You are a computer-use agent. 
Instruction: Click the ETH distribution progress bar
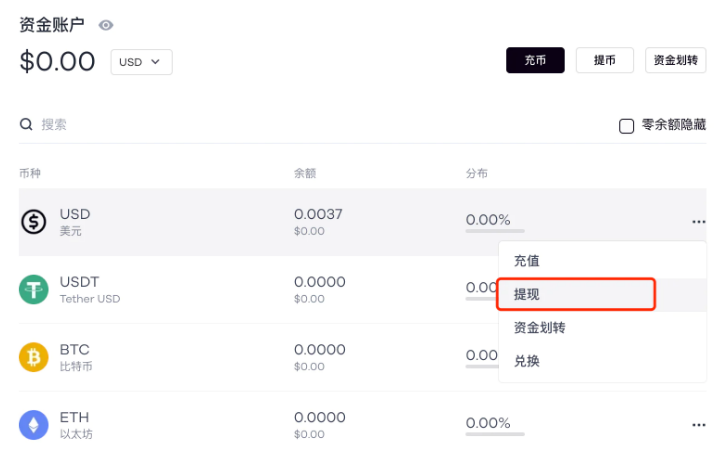coord(495,435)
